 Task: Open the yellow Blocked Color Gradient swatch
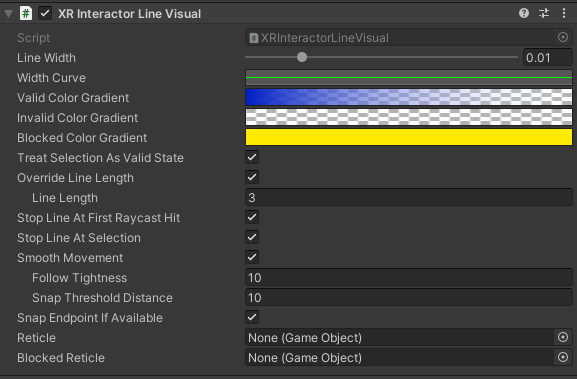pyautogui.click(x=409, y=137)
